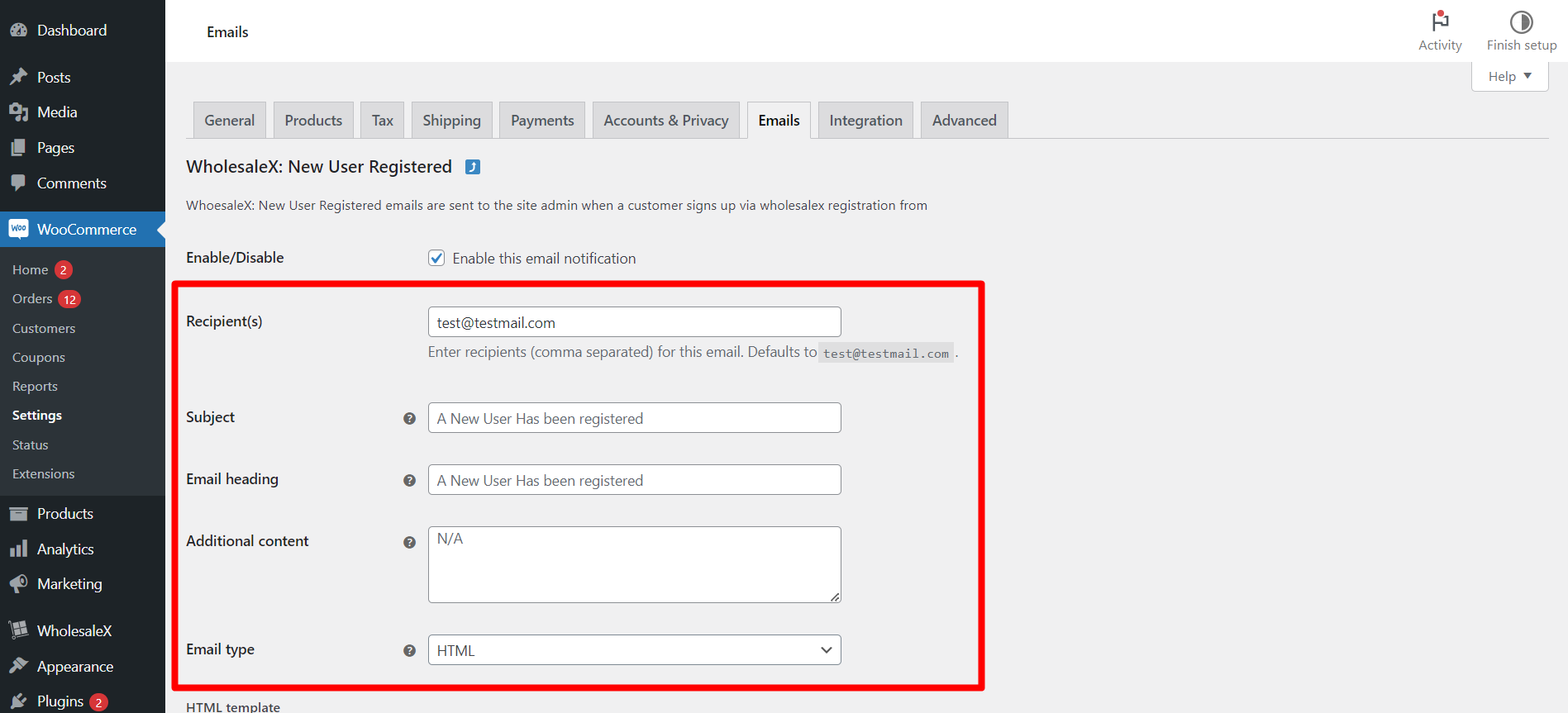The image size is (1568, 713).
Task: Click the Media library icon
Action: 18,112
